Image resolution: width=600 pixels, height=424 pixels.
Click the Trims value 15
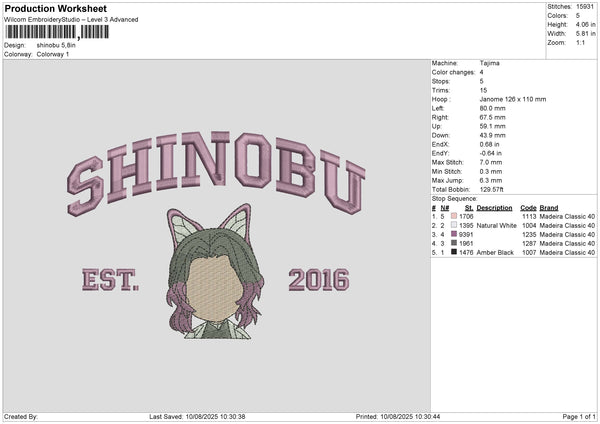click(483, 90)
